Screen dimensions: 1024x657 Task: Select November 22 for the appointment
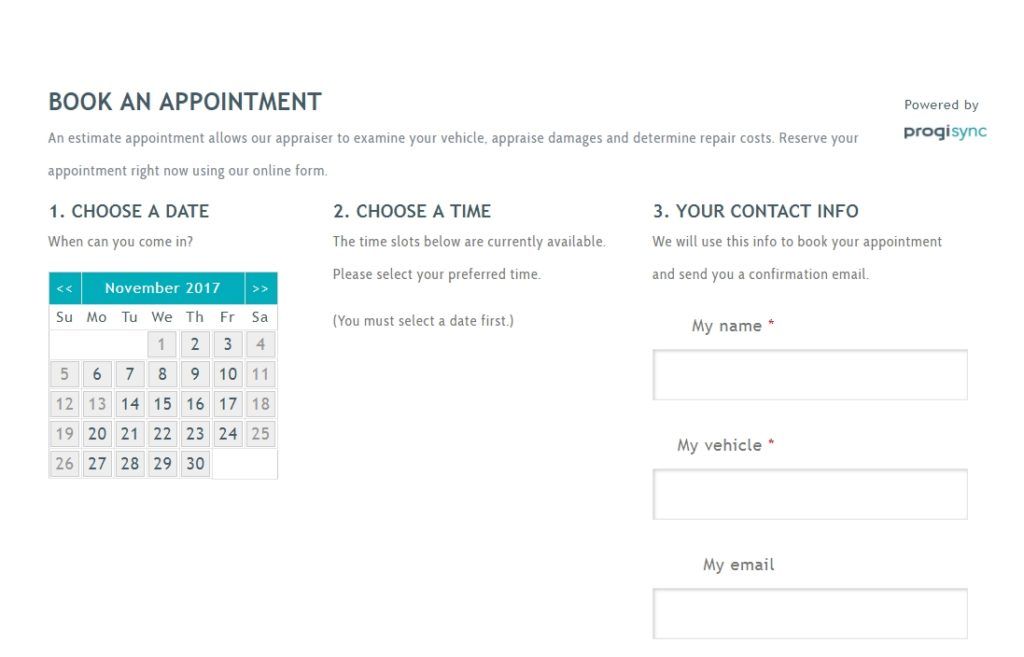pyautogui.click(x=162, y=434)
